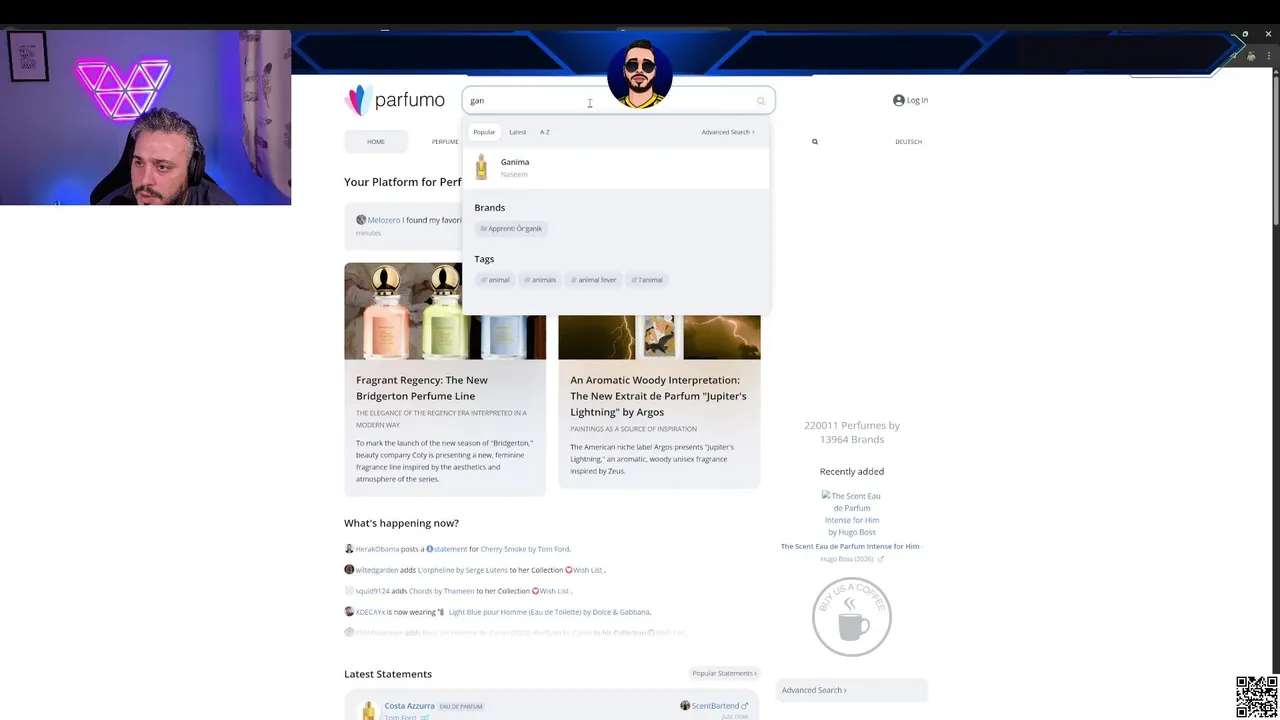The height and width of the screenshot is (720, 1280).
Task: Click the streamer webcam overlay
Action: point(145,117)
